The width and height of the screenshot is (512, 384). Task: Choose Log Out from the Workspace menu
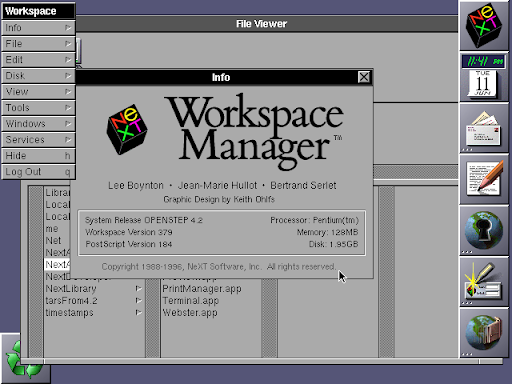pos(38,172)
